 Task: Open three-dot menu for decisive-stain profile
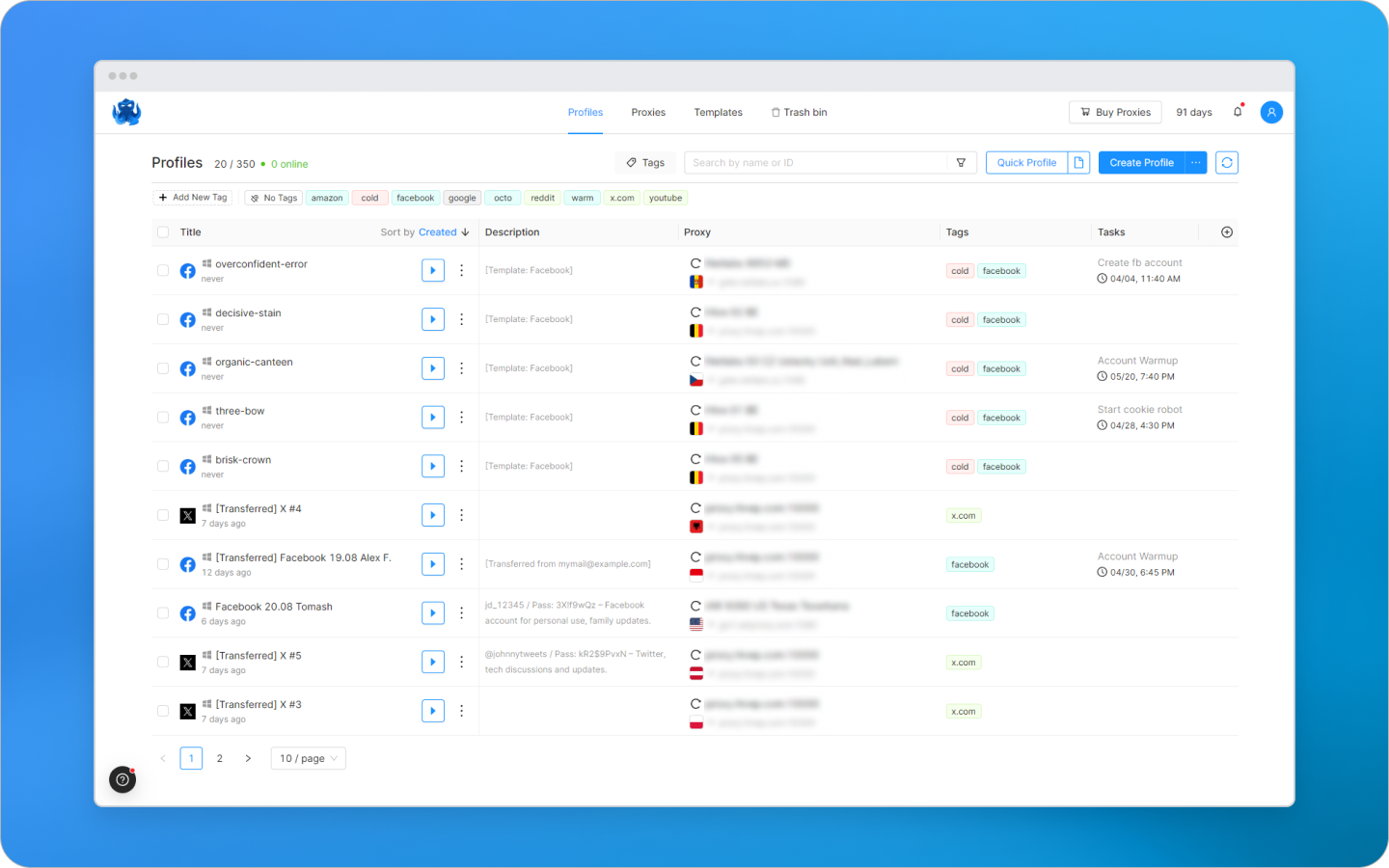tap(461, 319)
